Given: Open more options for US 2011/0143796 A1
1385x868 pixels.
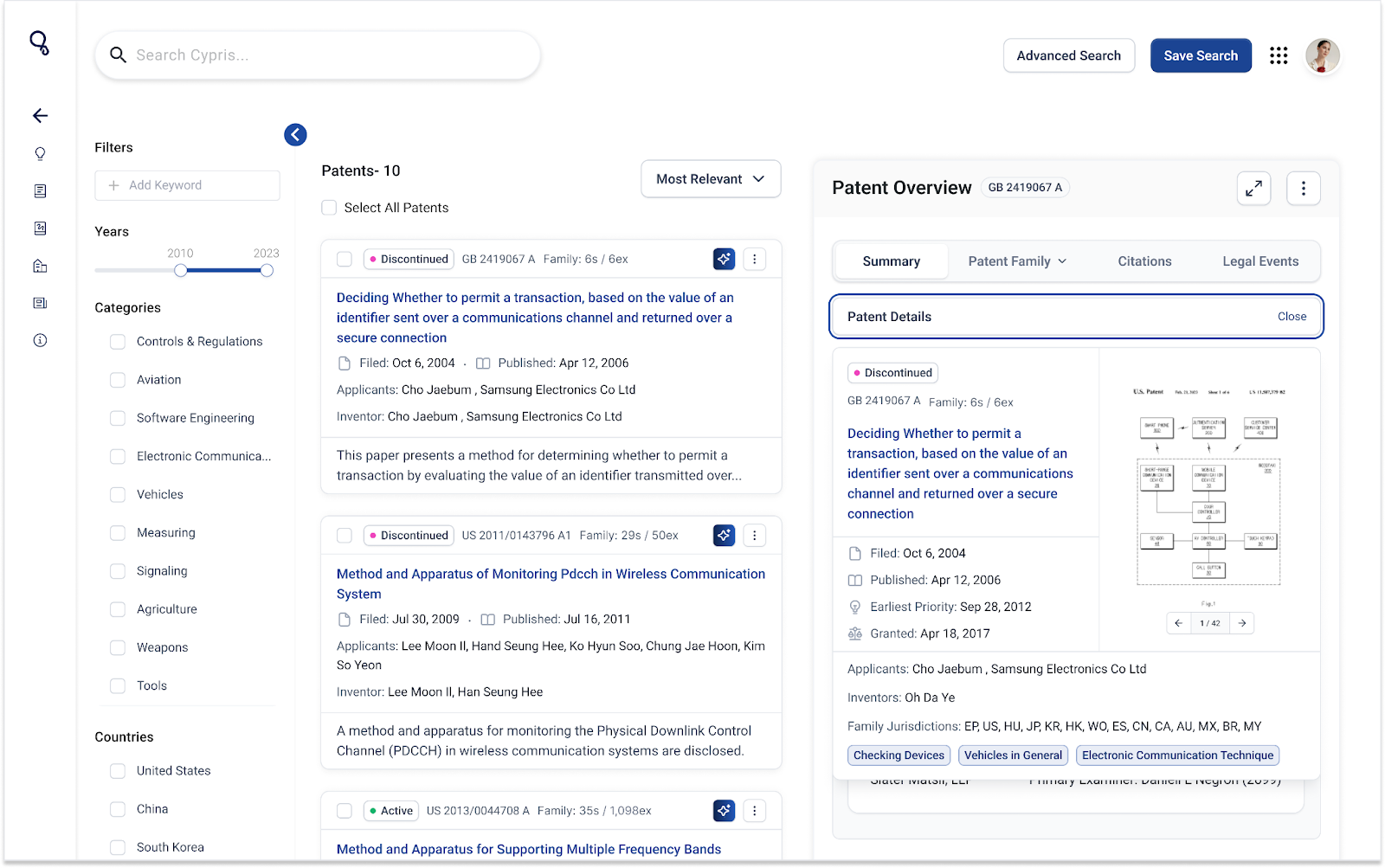Looking at the screenshot, I should (754, 536).
